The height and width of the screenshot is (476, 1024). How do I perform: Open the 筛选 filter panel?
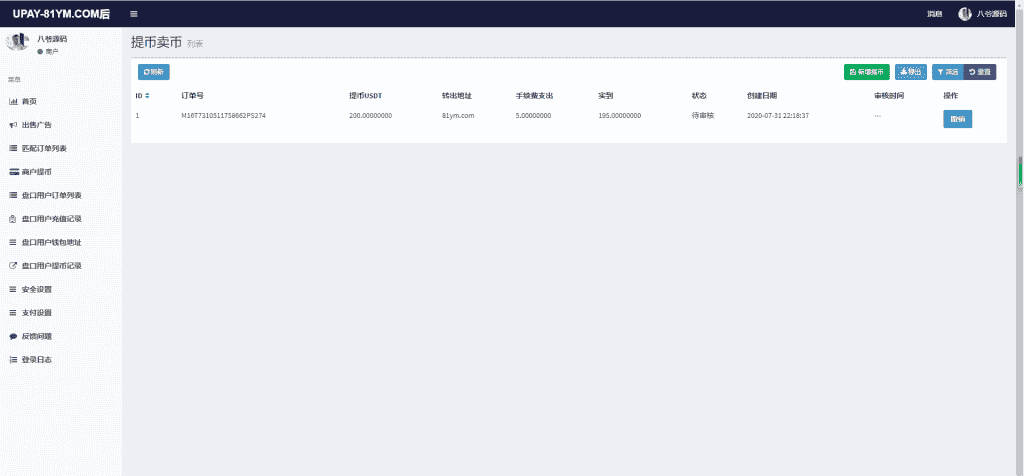point(948,72)
